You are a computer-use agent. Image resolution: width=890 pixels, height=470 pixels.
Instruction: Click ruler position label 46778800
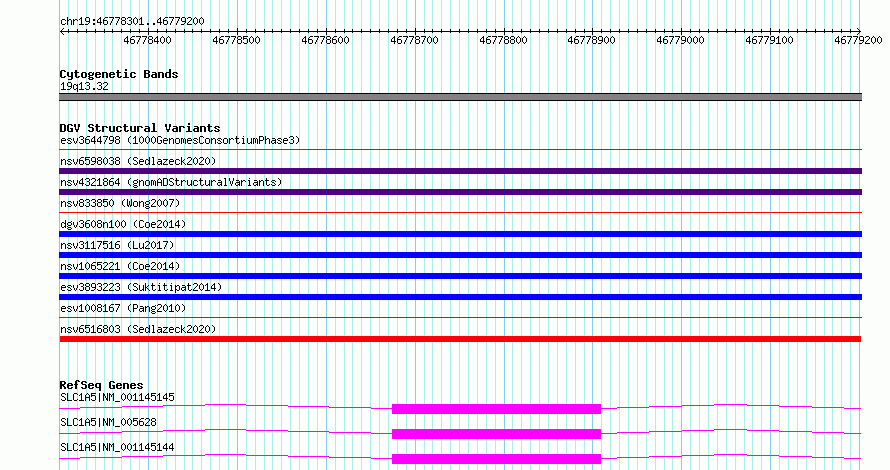coord(503,40)
